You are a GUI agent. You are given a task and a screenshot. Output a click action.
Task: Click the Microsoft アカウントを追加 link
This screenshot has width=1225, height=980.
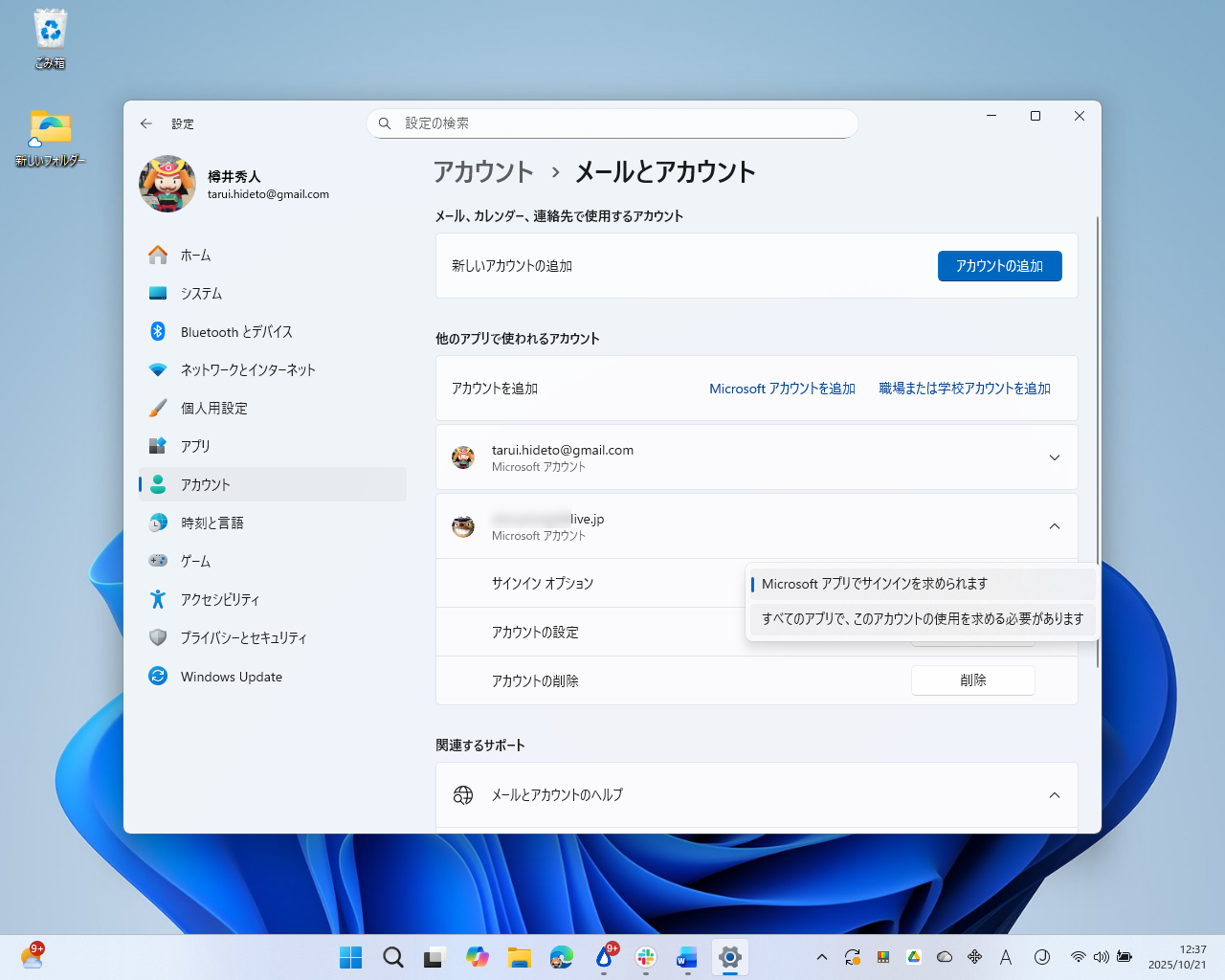coord(782,389)
